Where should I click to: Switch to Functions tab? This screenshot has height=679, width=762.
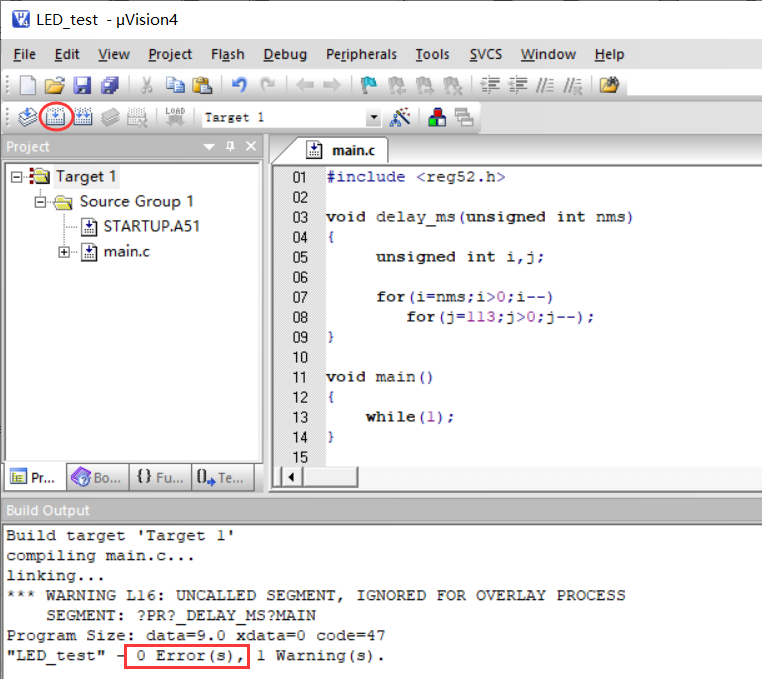160,478
